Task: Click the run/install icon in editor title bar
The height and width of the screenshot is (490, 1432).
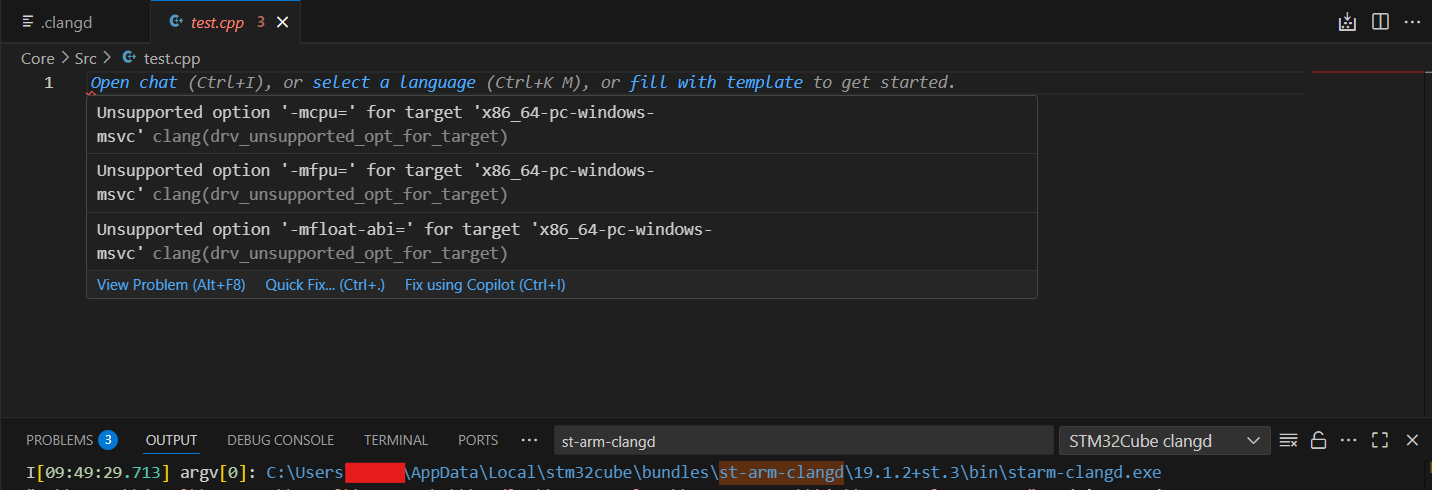Action: coord(1347,22)
